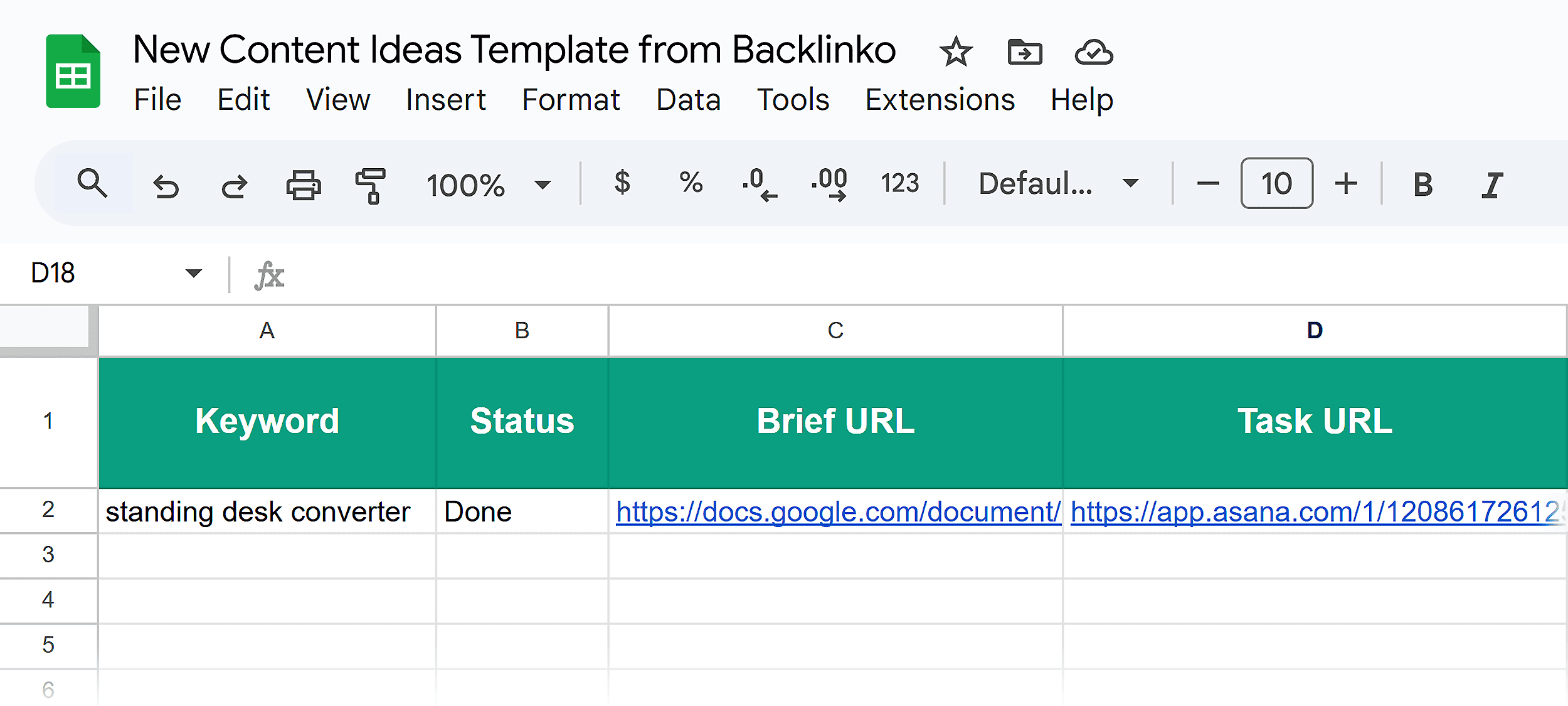This screenshot has height=706, width=1568.
Task: Format selection as currency
Action: click(622, 184)
